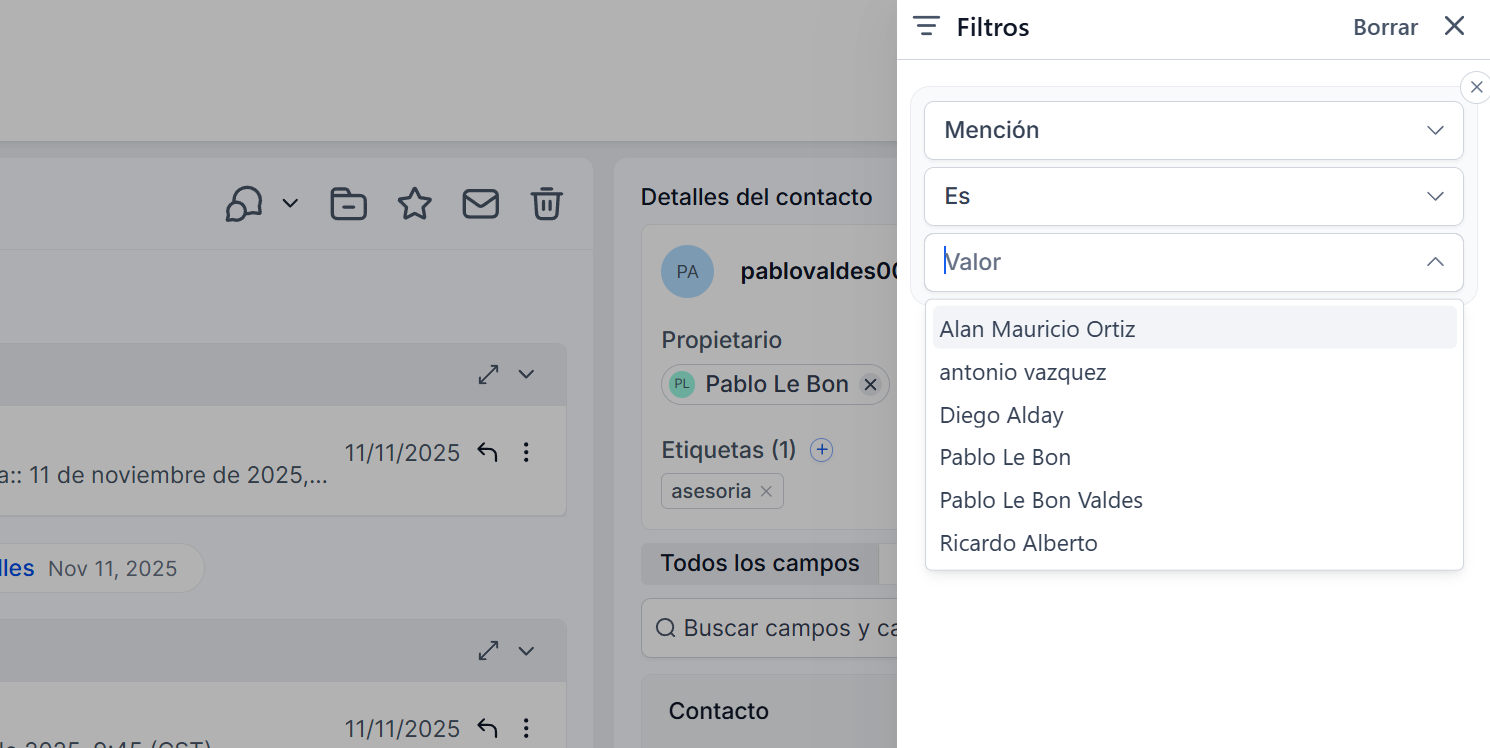1490x748 pixels.
Task: Choose Diego Alday from the list
Action: [x=1001, y=415]
